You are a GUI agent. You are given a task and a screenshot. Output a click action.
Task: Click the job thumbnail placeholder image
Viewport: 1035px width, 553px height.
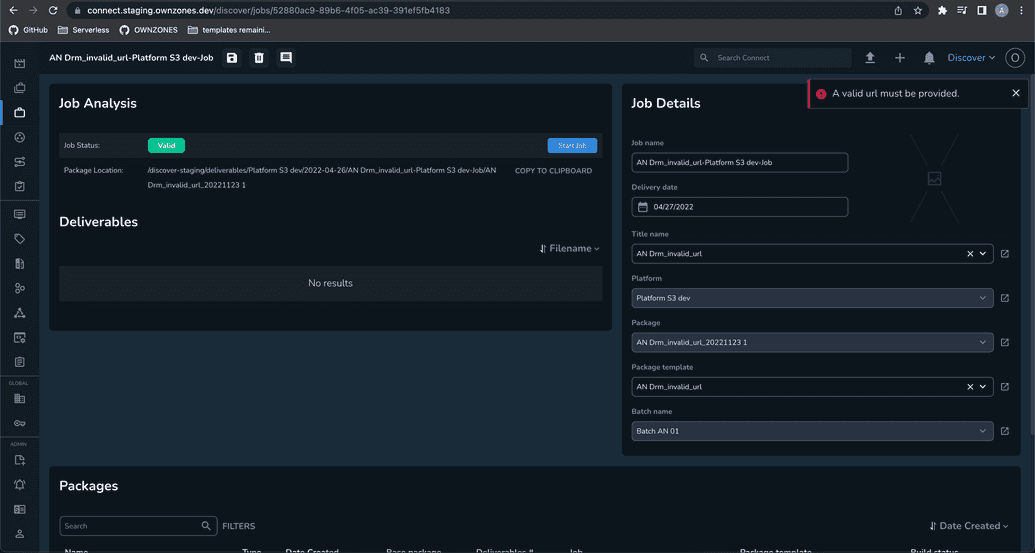(x=935, y=179)
